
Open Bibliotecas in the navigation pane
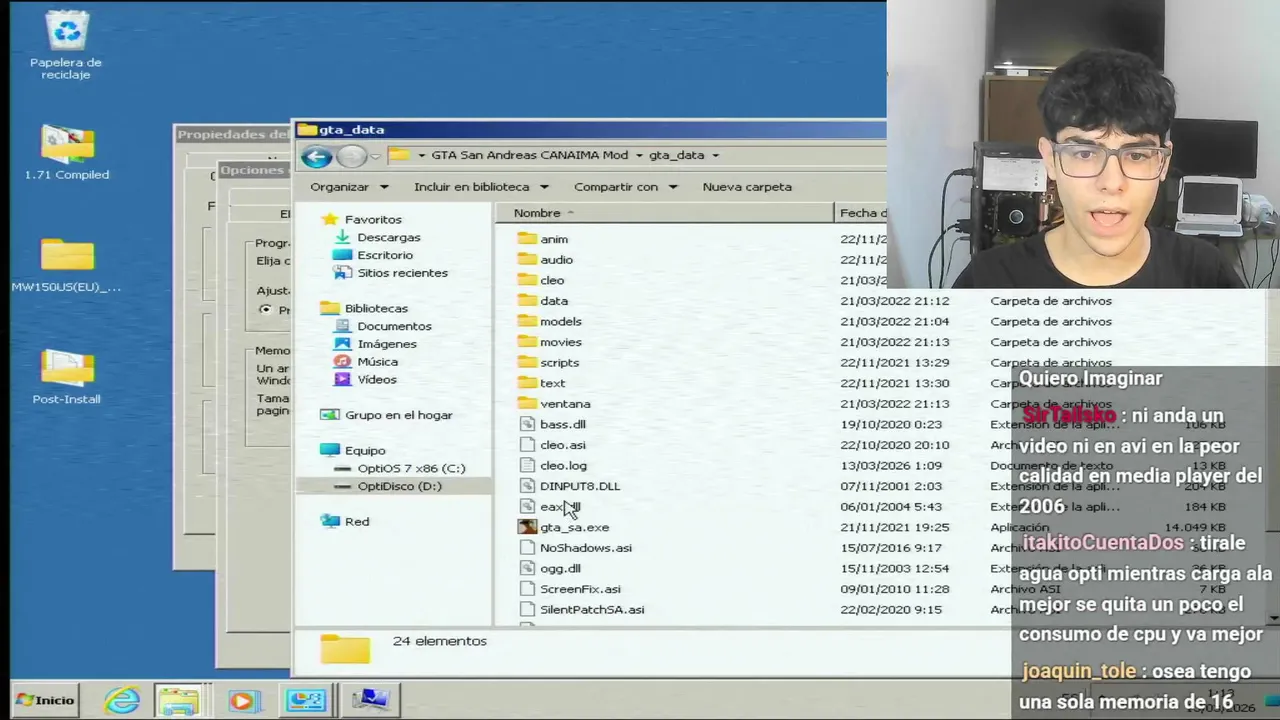click(x=376, y=308)
